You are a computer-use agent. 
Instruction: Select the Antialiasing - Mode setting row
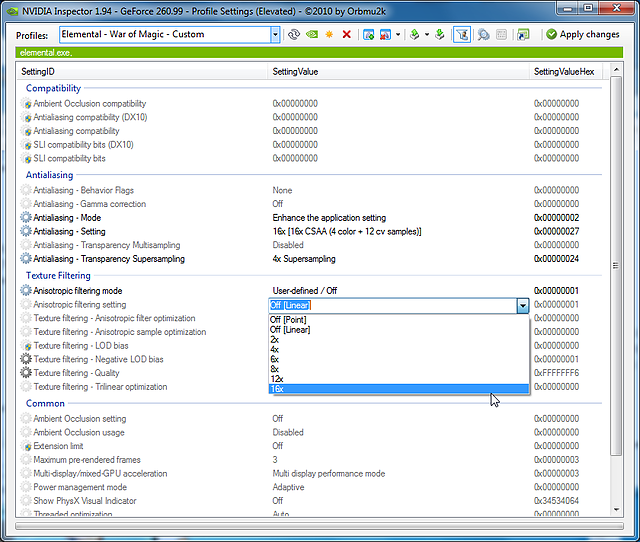[x=310, y=218]
